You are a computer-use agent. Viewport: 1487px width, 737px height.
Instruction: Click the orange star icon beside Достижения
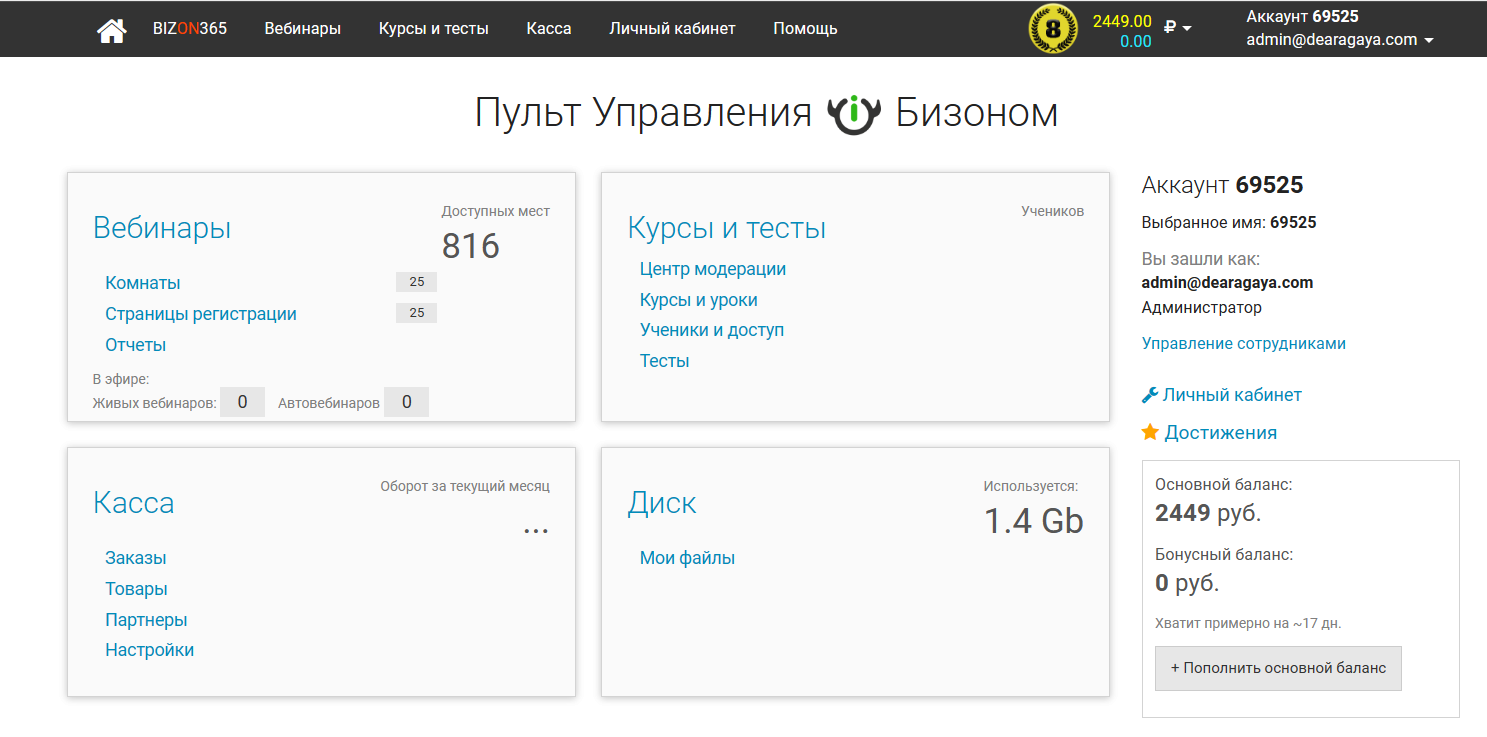(1150, 432)
